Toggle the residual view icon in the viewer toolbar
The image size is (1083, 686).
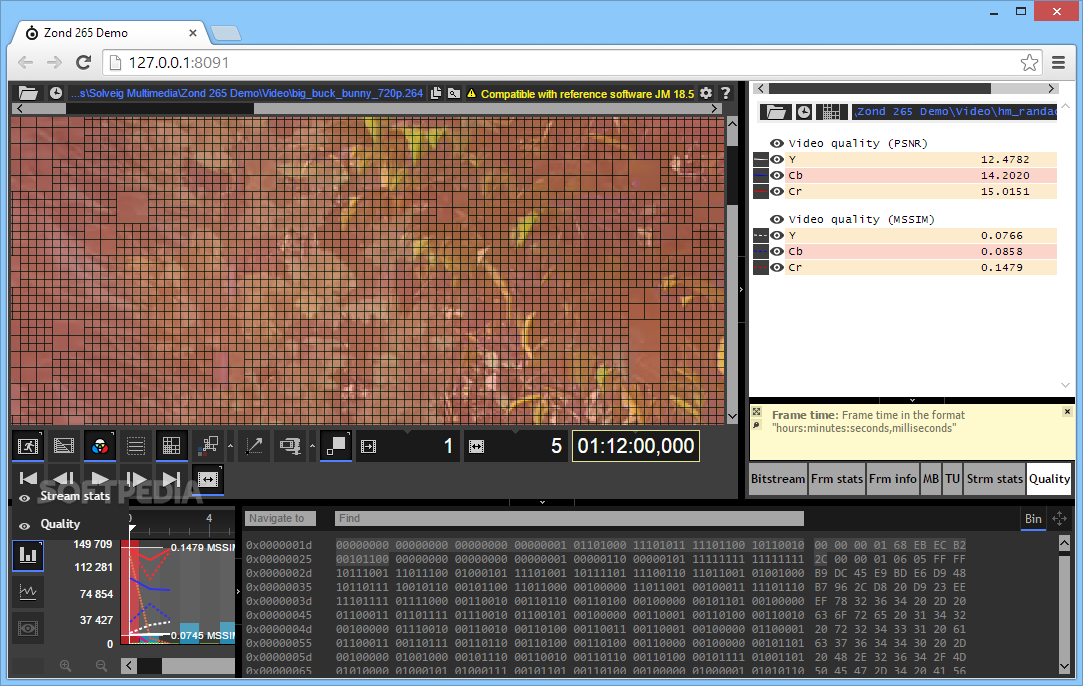64,446
